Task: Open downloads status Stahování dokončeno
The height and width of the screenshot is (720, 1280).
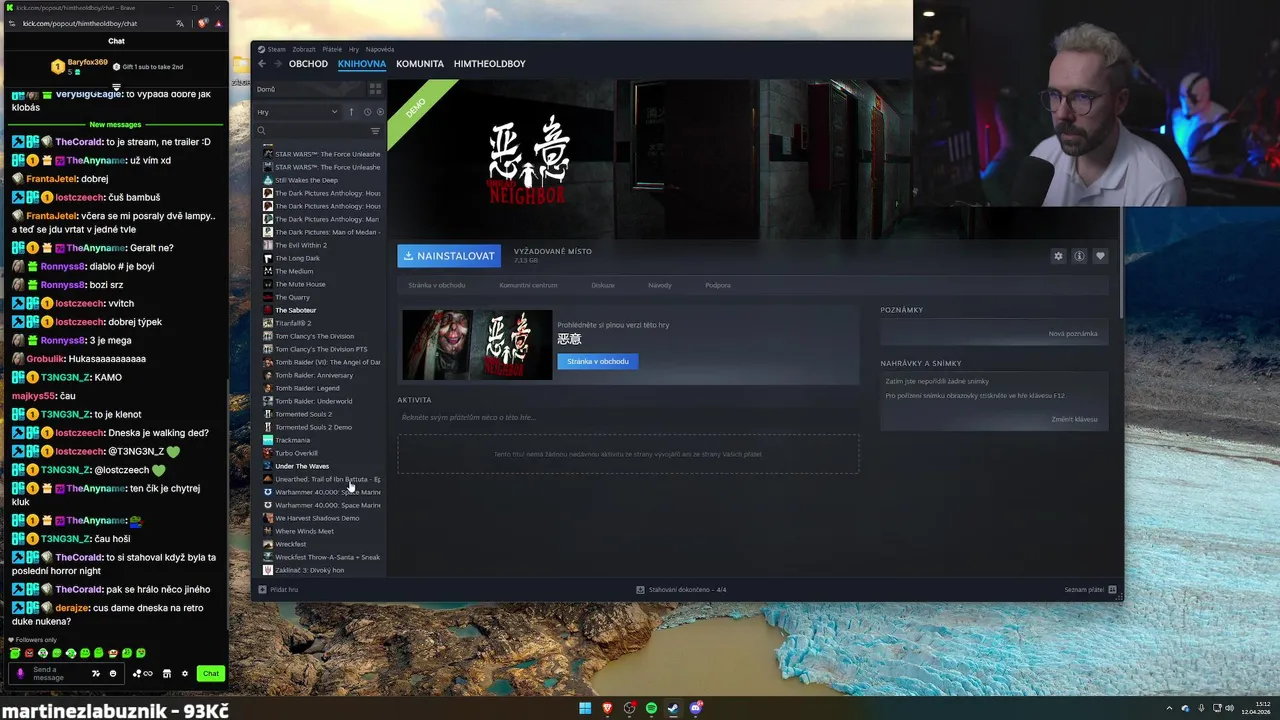Action: (681, 590)
